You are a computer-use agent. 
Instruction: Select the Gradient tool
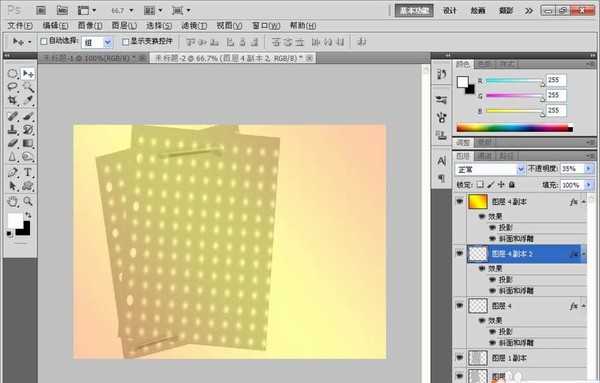point(28,143)
